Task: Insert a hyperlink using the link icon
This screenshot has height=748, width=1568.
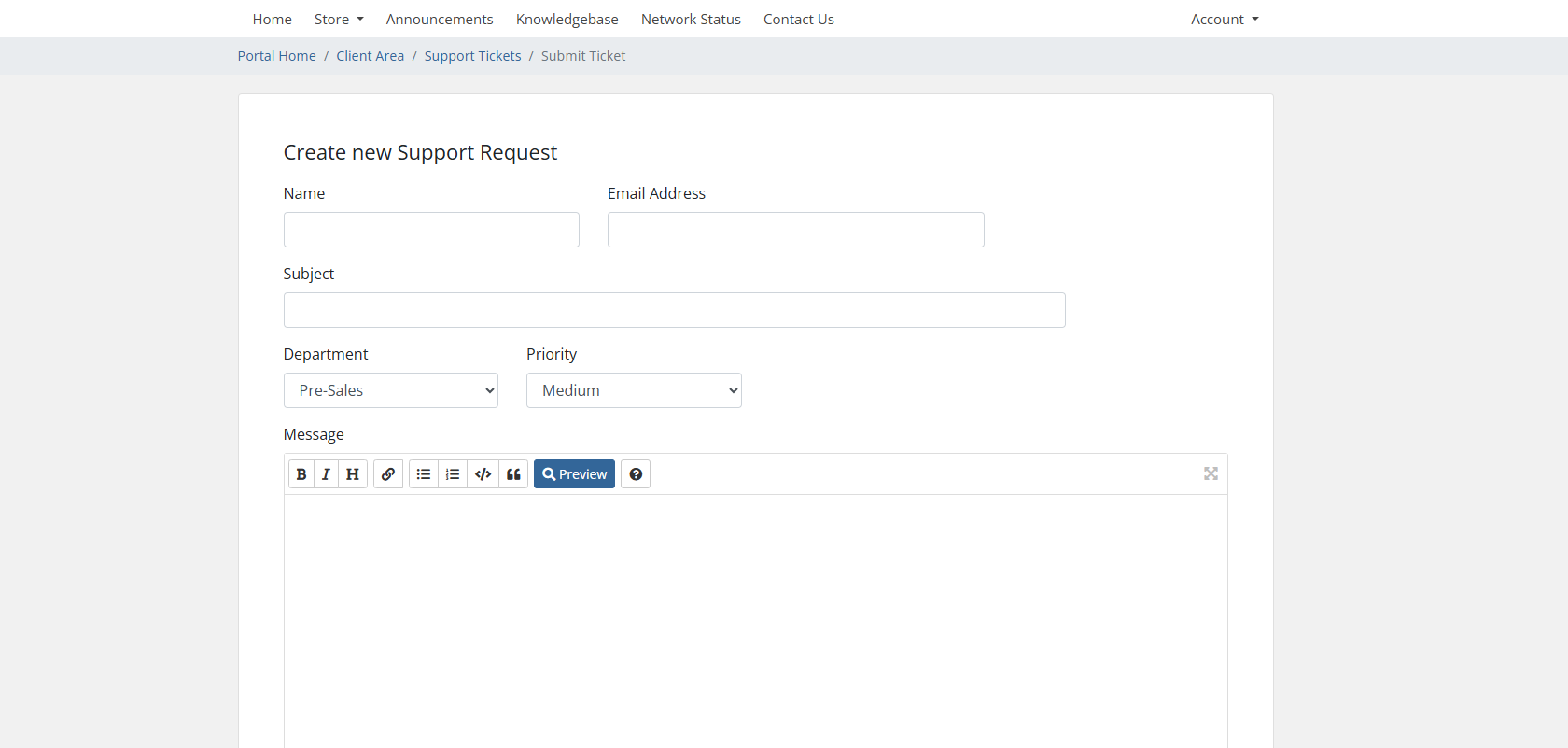Action: click(388, 474)
